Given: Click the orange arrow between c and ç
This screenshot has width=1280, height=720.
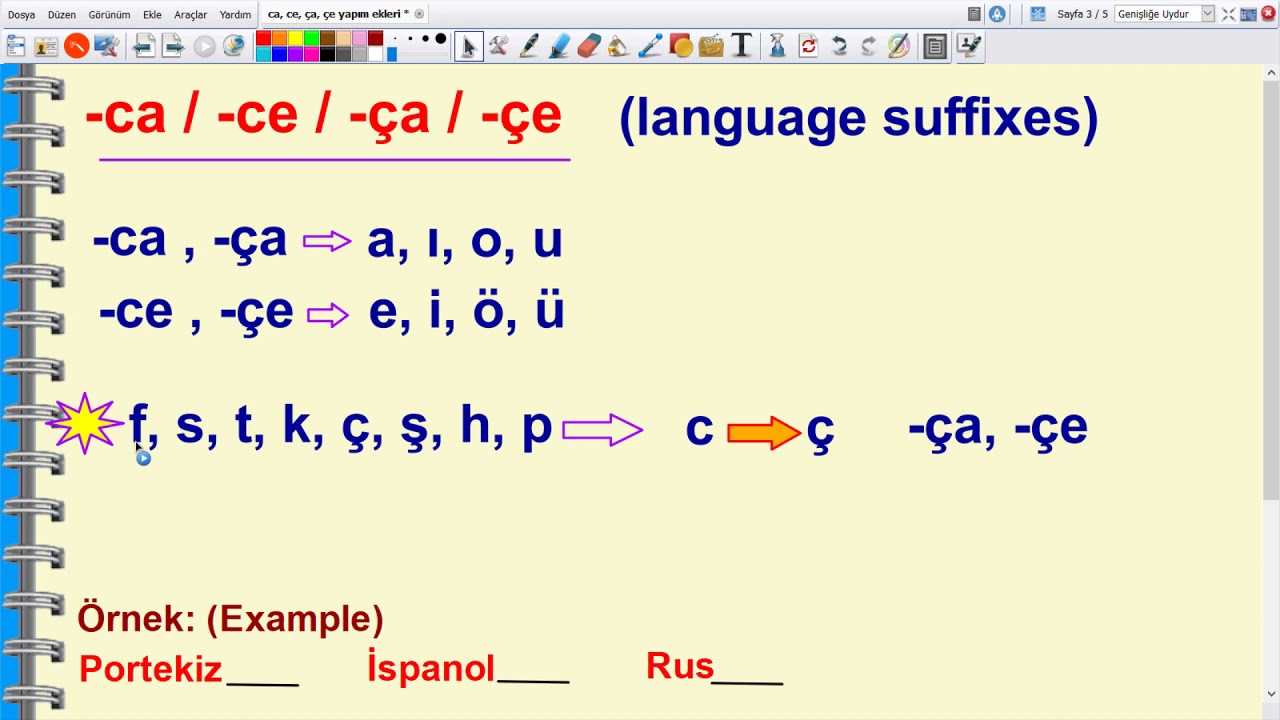Looking at the screenshot, I should pyautogui.click(x=764, y=432).
